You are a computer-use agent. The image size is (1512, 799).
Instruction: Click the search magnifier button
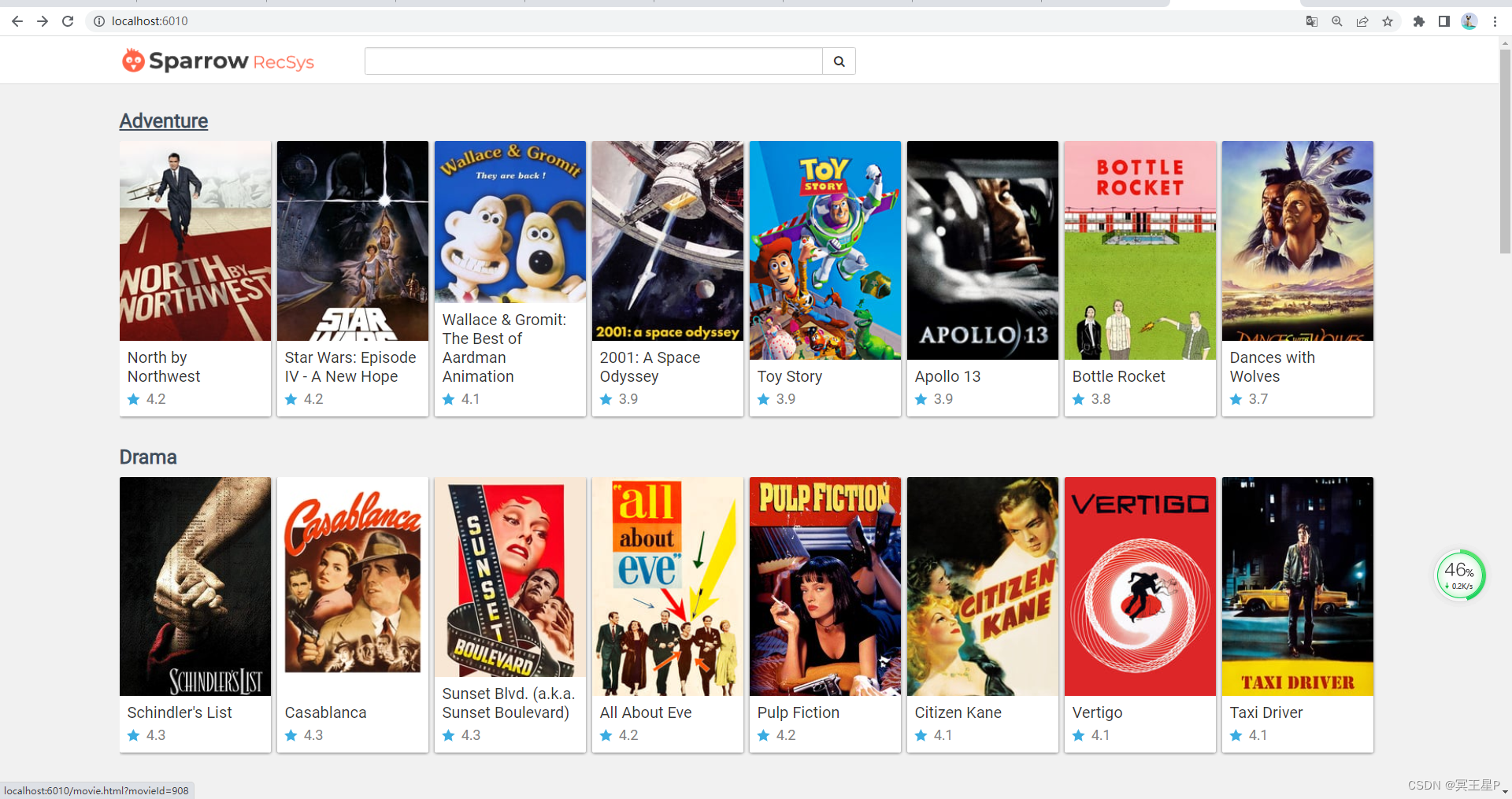point(839,61)
